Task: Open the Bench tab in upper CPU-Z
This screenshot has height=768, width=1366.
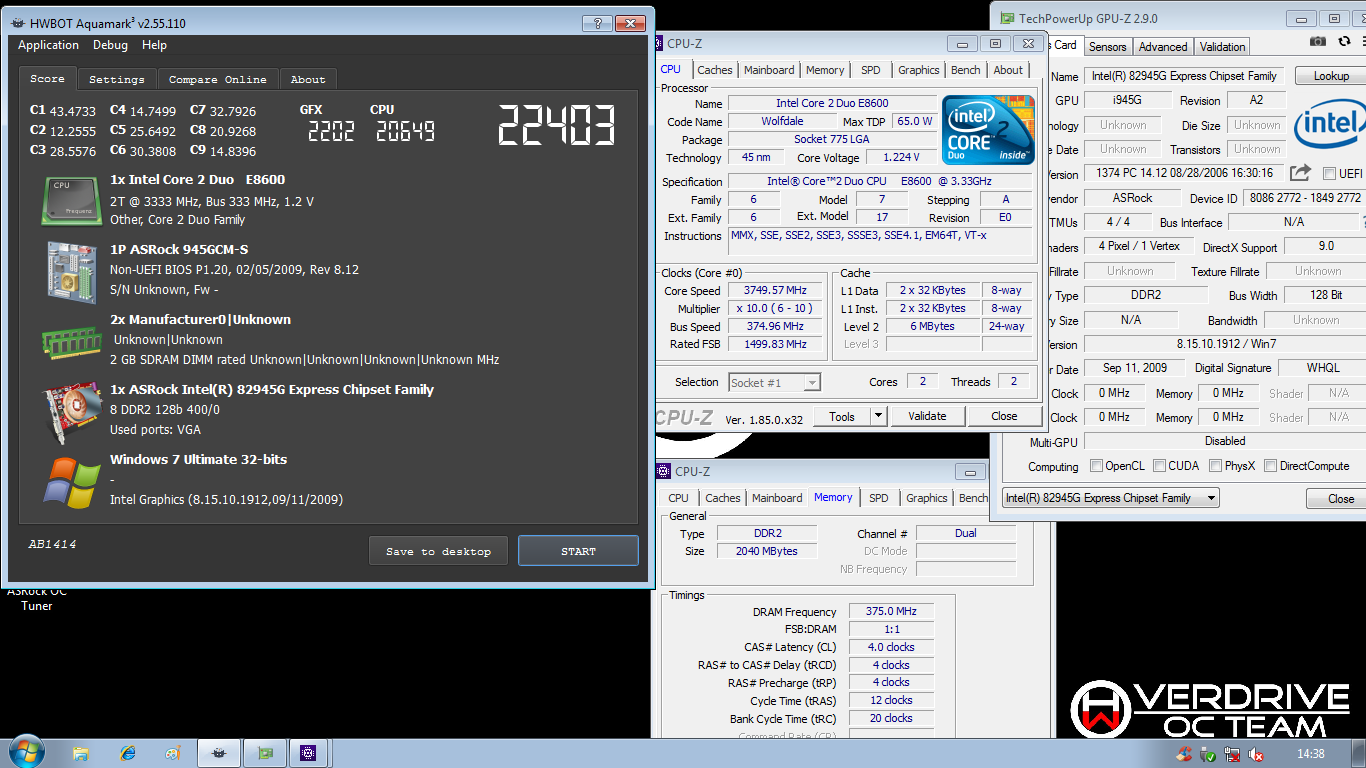Action: pyautogui.click(x=966, y=70)
